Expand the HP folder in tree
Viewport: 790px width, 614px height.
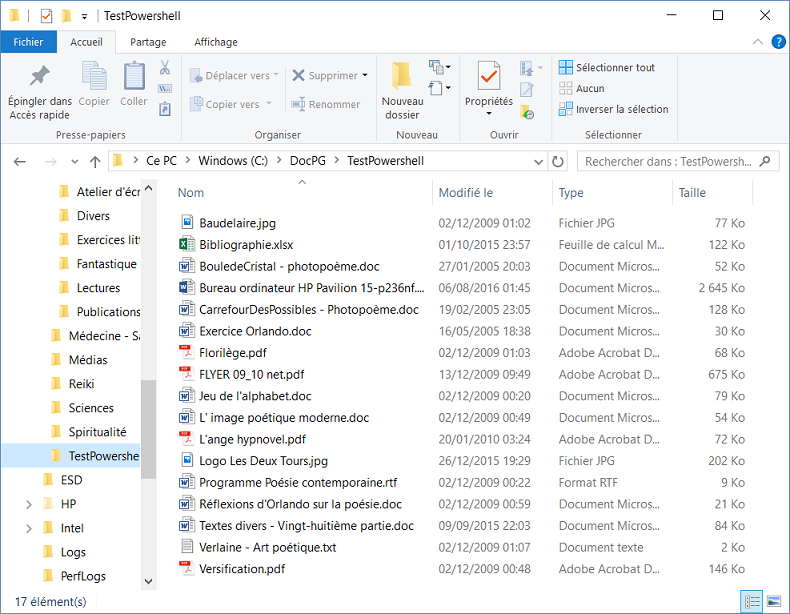(x=29, y=504)
